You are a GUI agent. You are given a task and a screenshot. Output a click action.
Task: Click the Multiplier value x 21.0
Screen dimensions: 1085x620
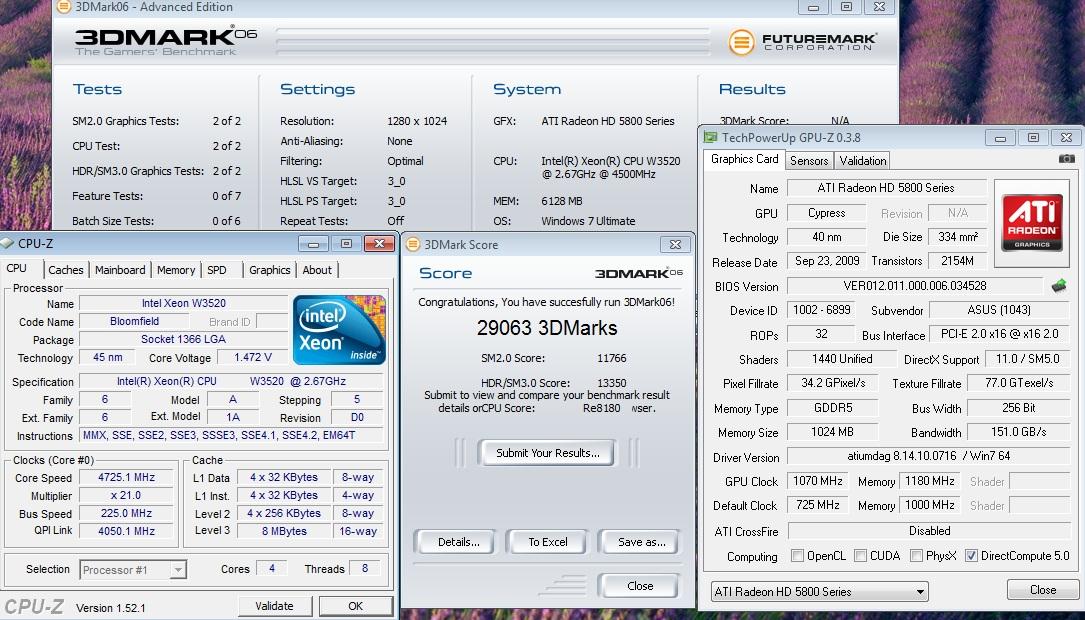click(x=127, y=495)
